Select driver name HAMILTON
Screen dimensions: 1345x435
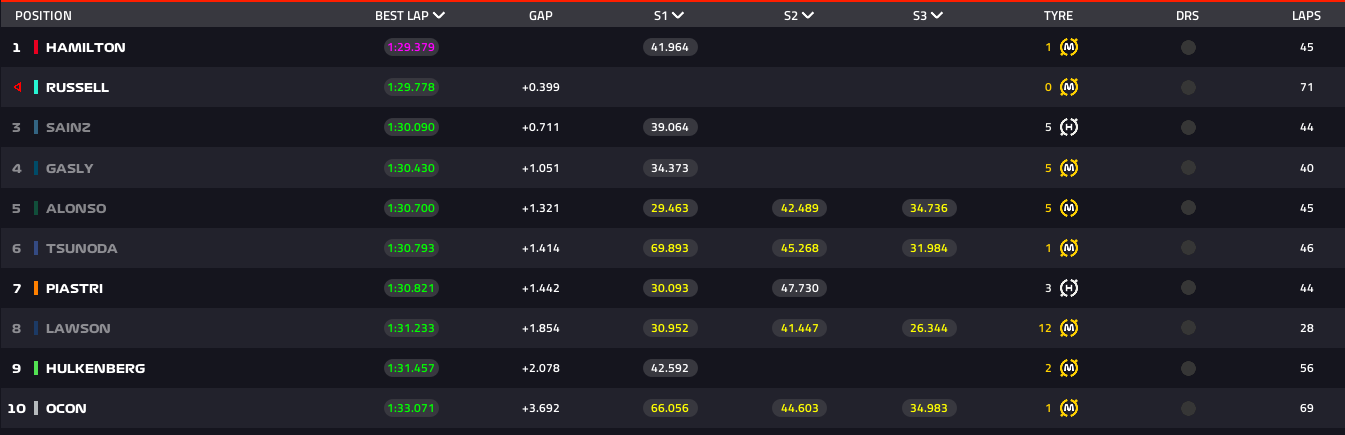85,47
